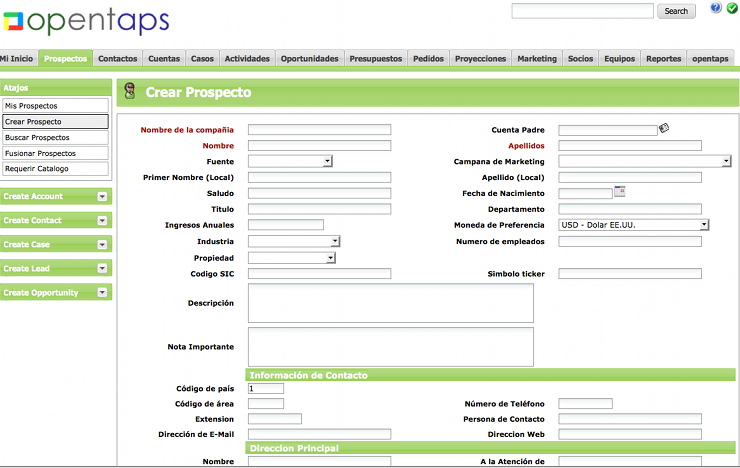This screenshot has width=740, height=468.
Task: Open the Socios tab
Action: coord(580,59)
